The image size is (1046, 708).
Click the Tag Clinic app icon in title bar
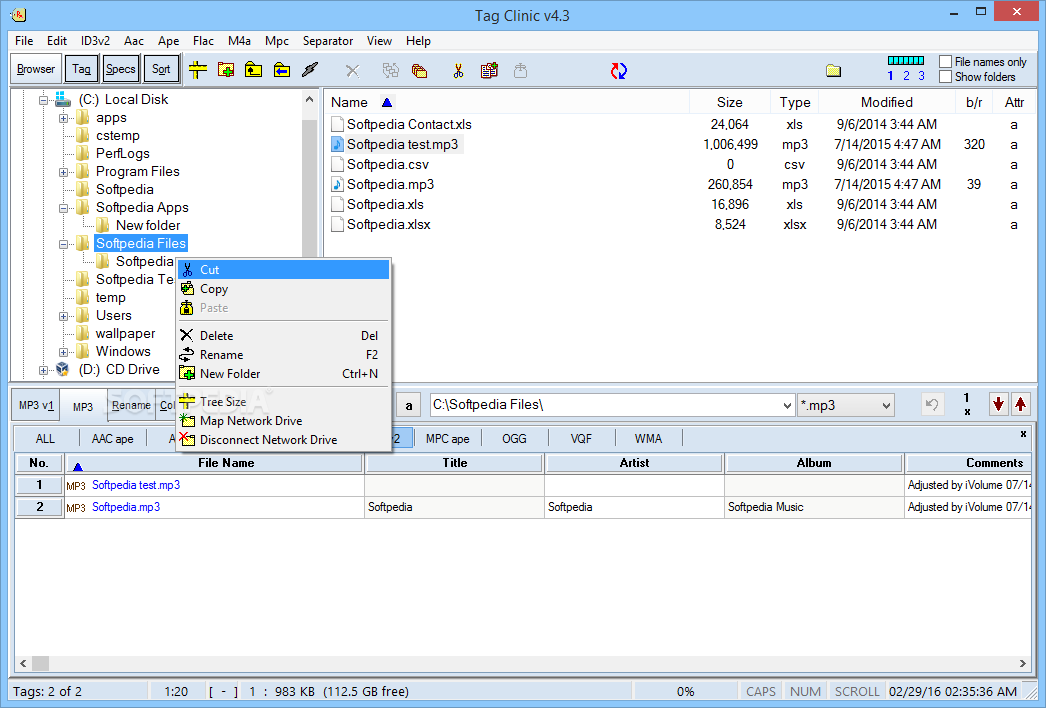point(19,14)
